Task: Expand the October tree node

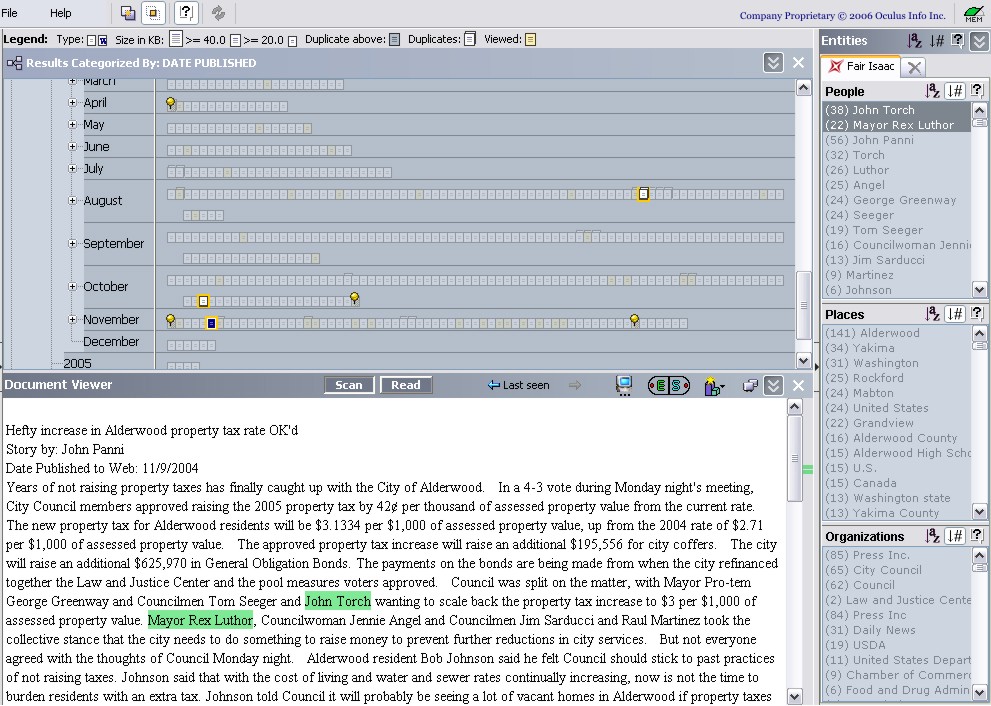Action: pyautogui.click(x=72, y=287)
